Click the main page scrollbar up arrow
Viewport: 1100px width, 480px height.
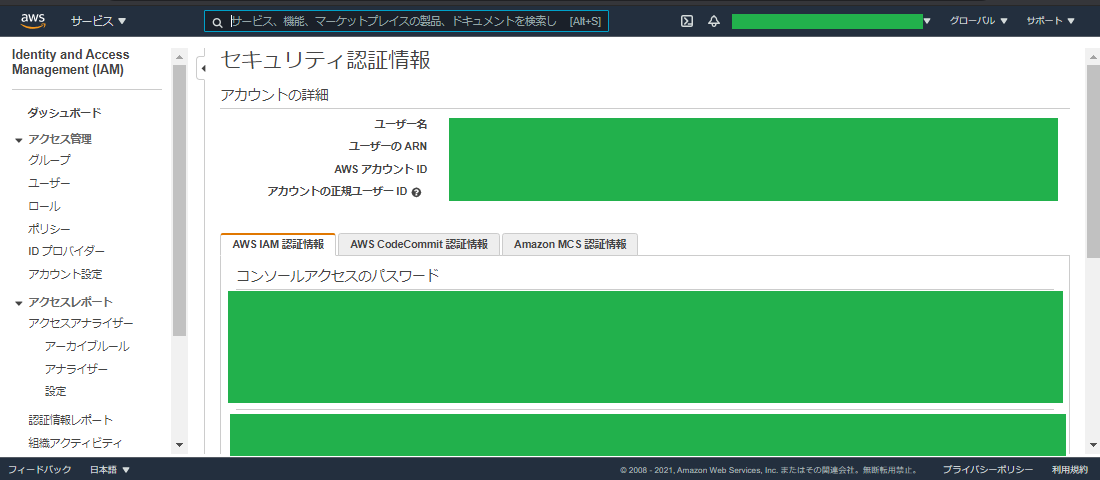pos(1092,57)
